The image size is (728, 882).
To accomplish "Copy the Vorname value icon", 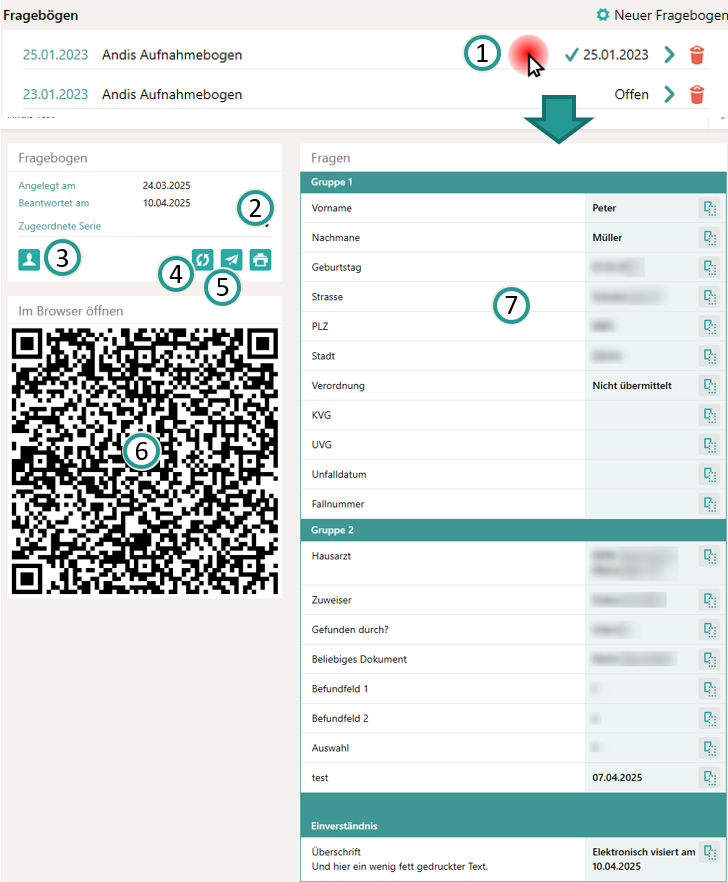I will pos(709,208).
